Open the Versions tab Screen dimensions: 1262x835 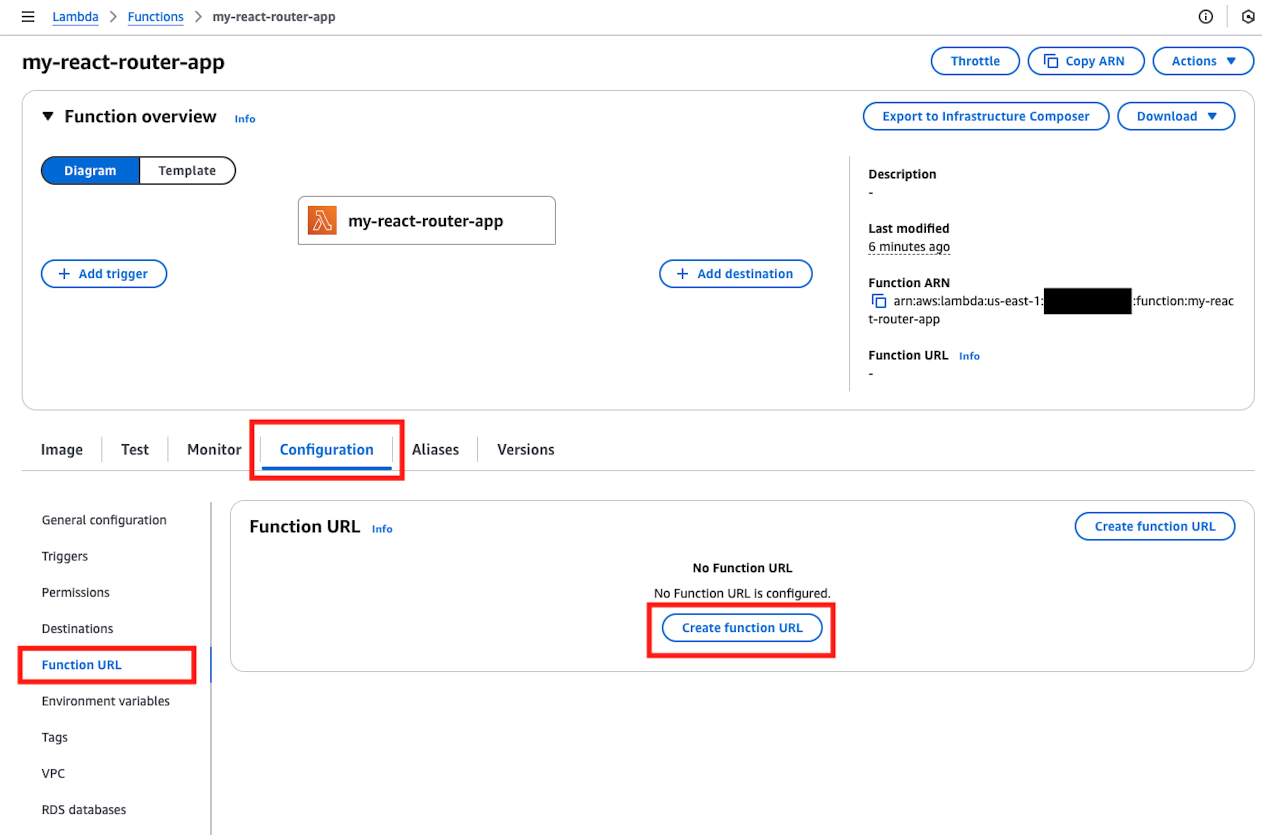(x=526, y=450)
